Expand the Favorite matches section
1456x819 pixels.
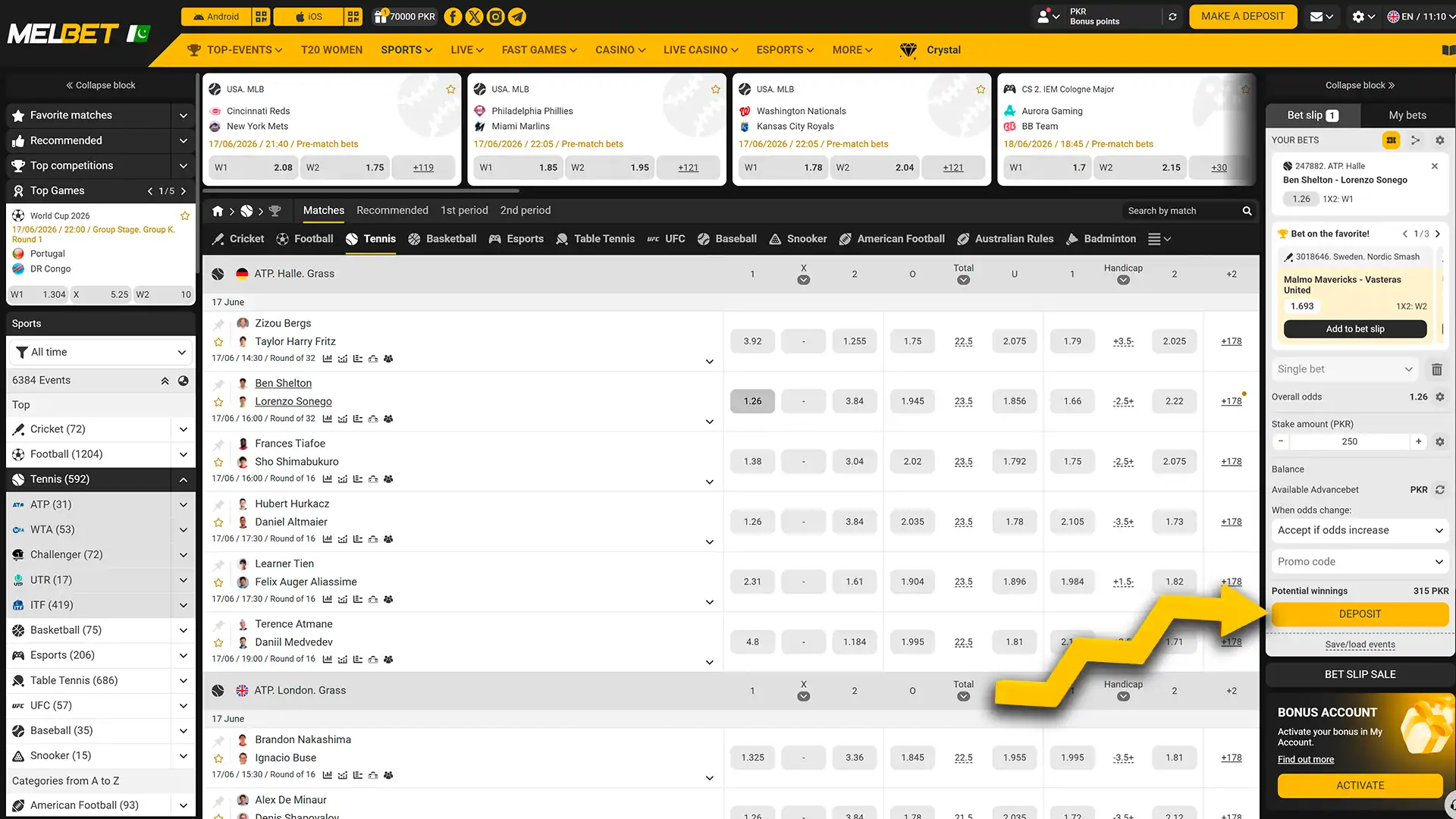[x=183, y=115]
